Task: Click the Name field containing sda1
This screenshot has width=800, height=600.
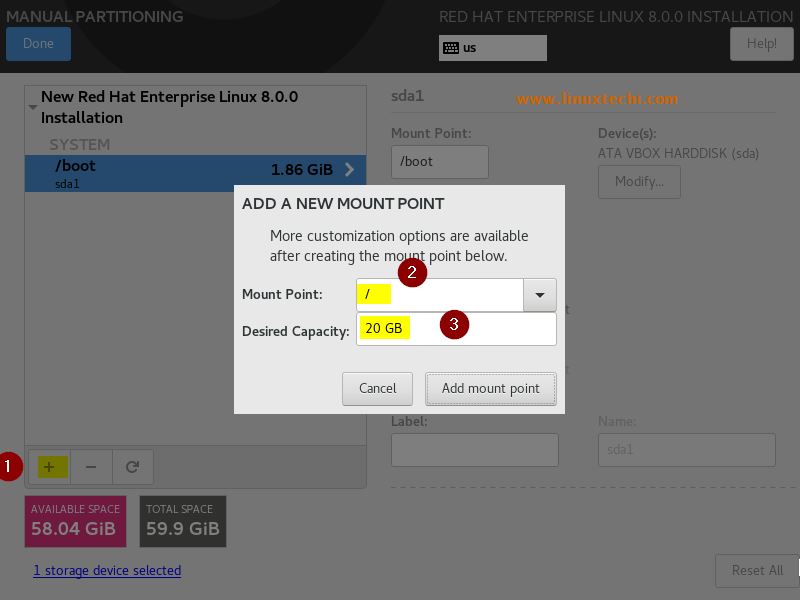Action: click(687, 449)
